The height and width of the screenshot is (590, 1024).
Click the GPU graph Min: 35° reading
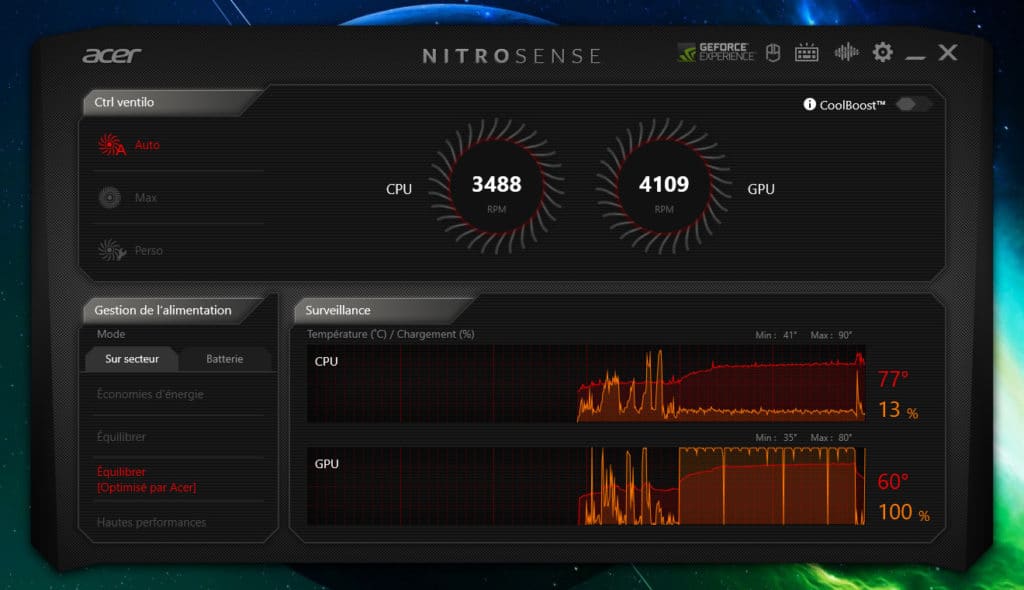coord(776,438)
